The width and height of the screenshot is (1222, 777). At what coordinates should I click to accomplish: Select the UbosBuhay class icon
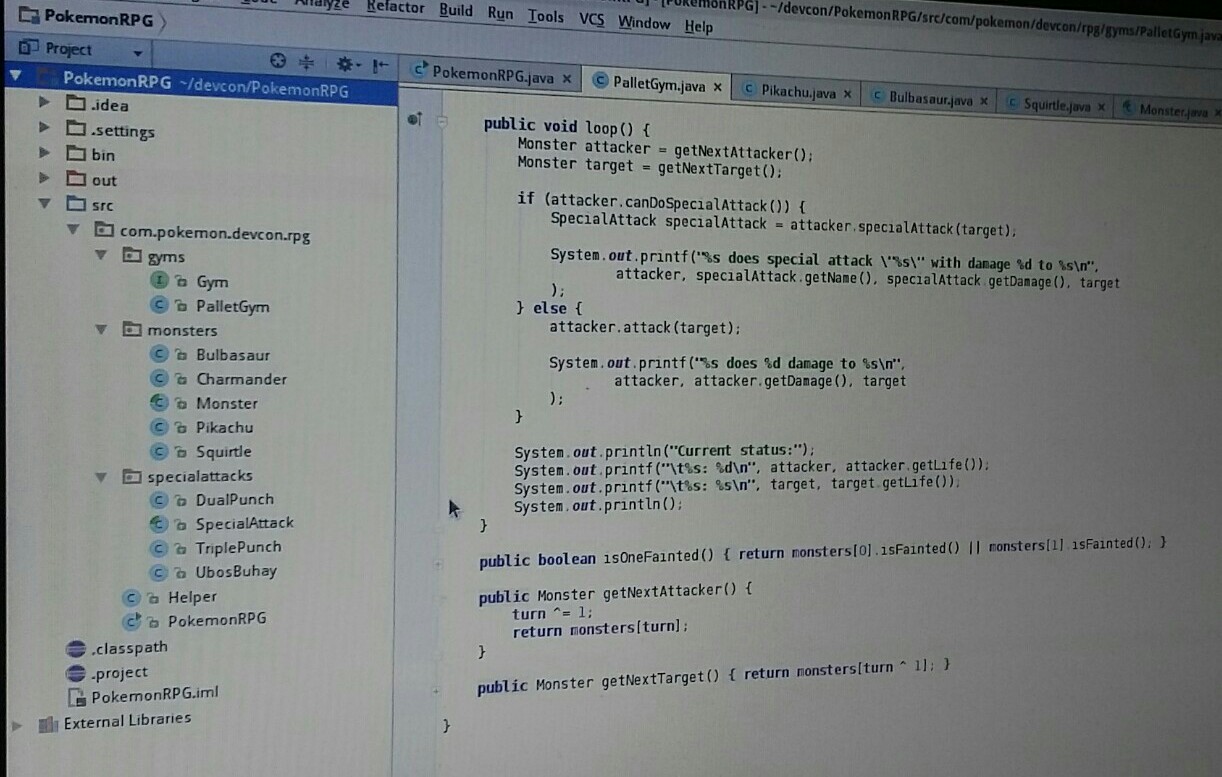click(x=158, y=572)
